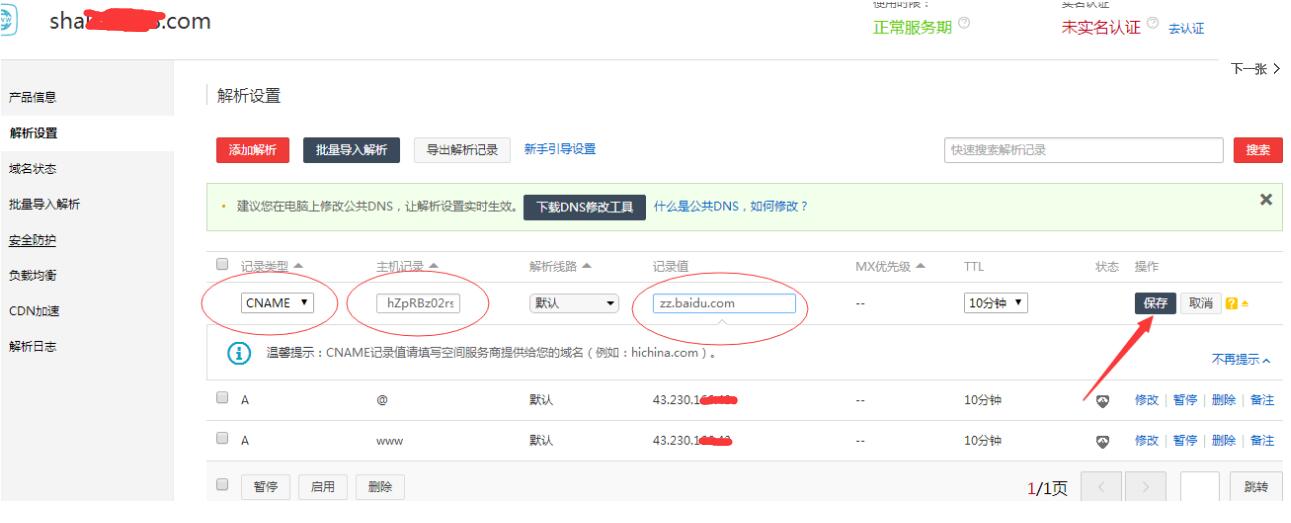Focus the record value field zz.baidu.com

(x=723, y=304)
